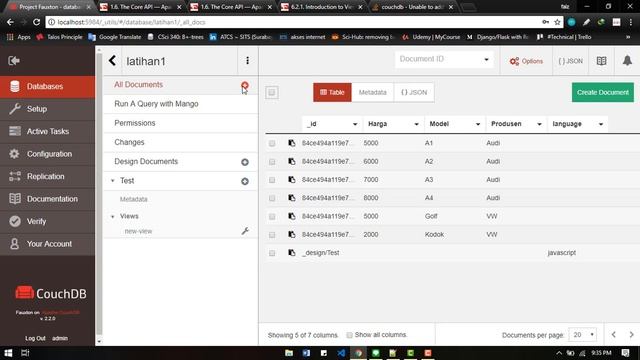Check the Kodok document row checkbox
Viewport: 640px width, 360px height.
[272, 235]
